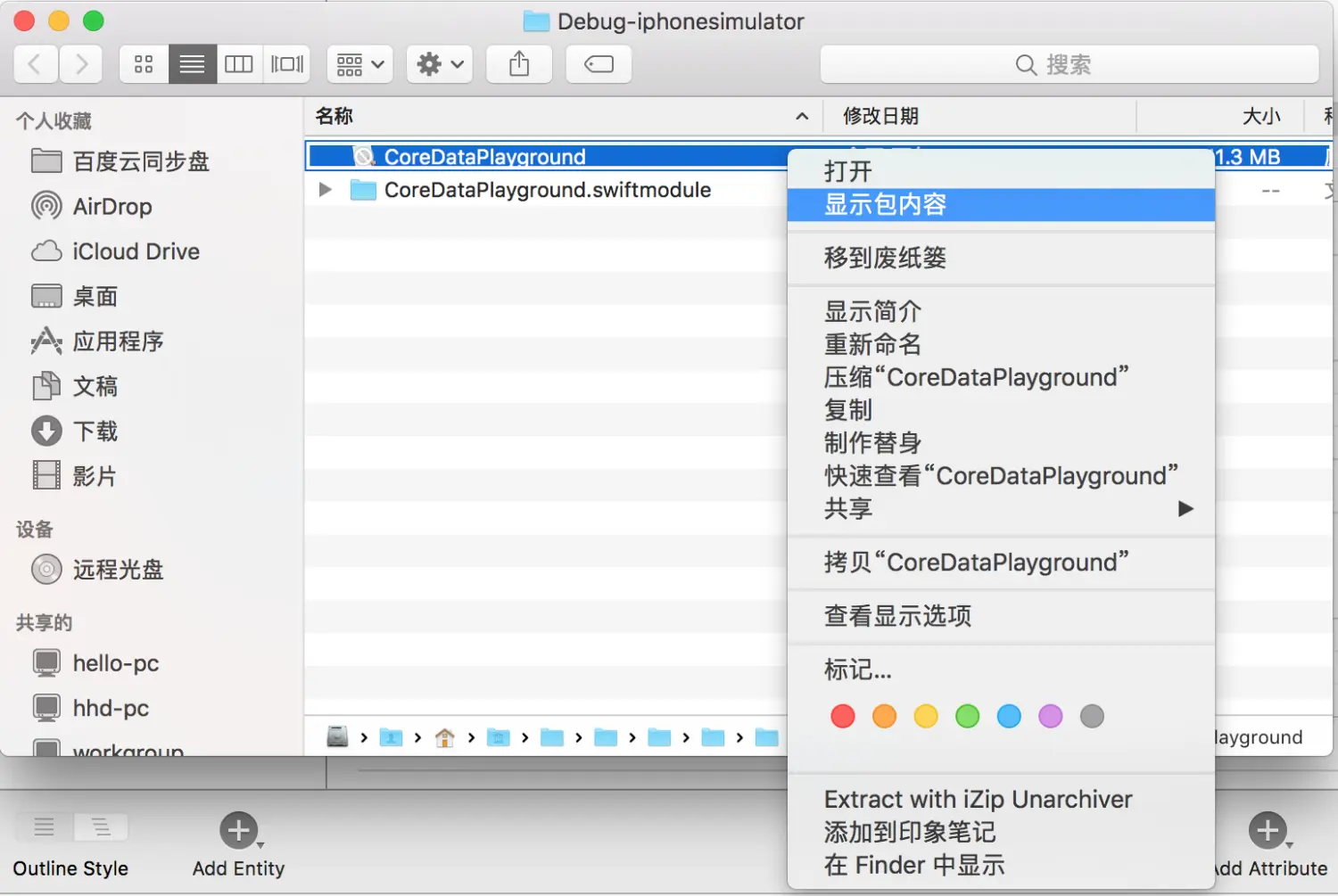1338x896 pixels.
Task: Select the CoreDataPlayground app row
Action: (x=548, y=157)
